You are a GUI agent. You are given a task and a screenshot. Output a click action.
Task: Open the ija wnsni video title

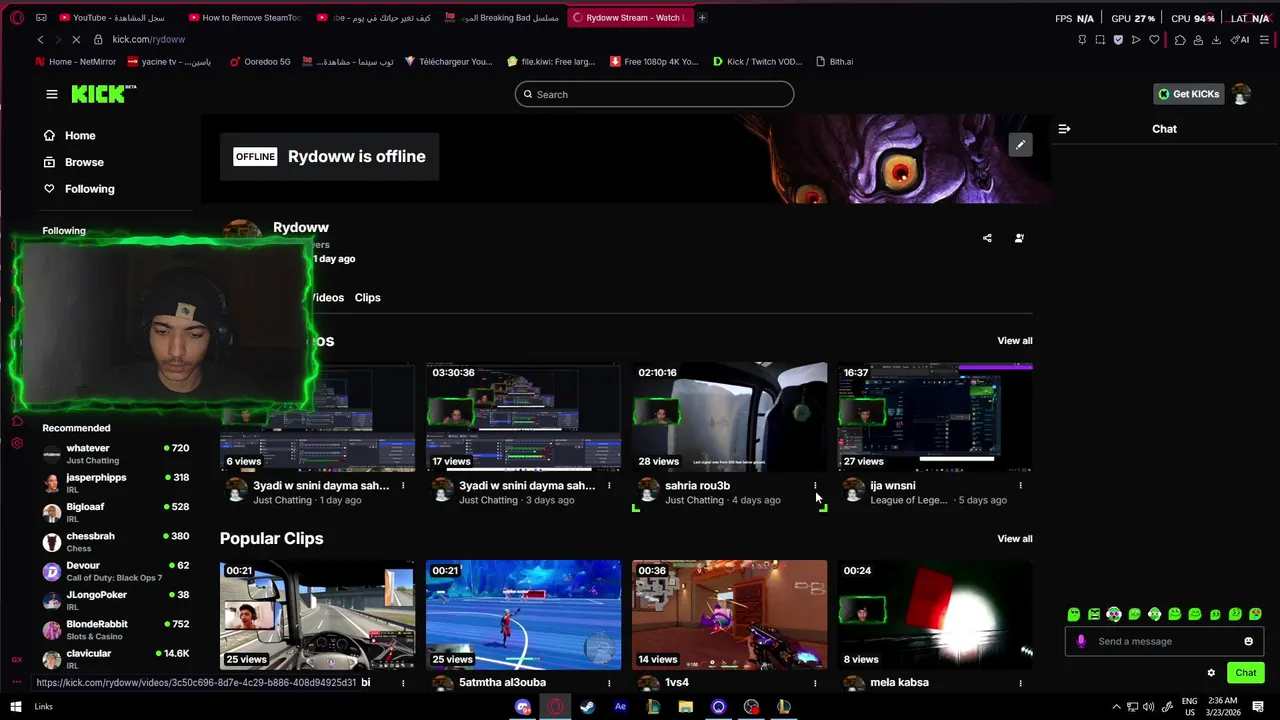point(892,486)
